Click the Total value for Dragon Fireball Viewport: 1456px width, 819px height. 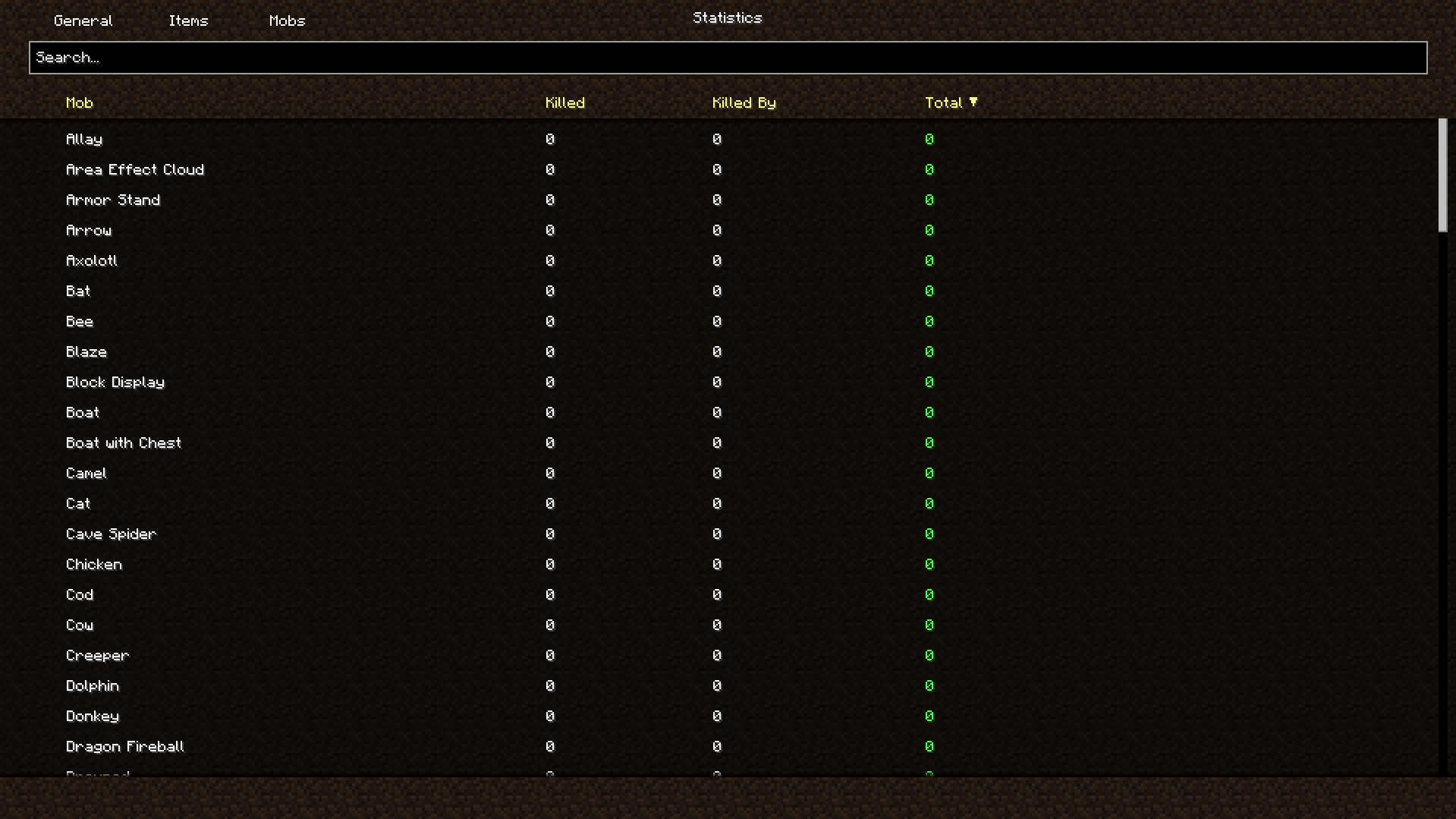pyautogui.click(x=929, y=746)
